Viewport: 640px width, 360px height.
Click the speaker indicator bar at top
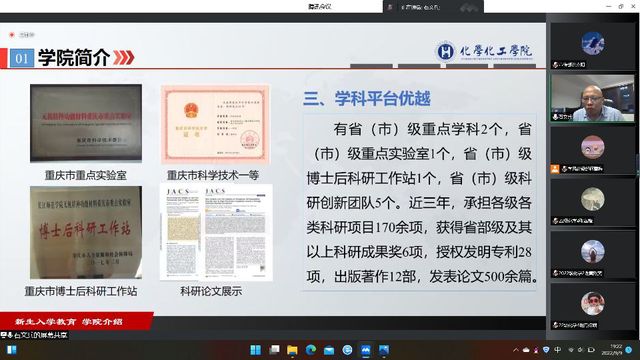[x=433, y=7]
